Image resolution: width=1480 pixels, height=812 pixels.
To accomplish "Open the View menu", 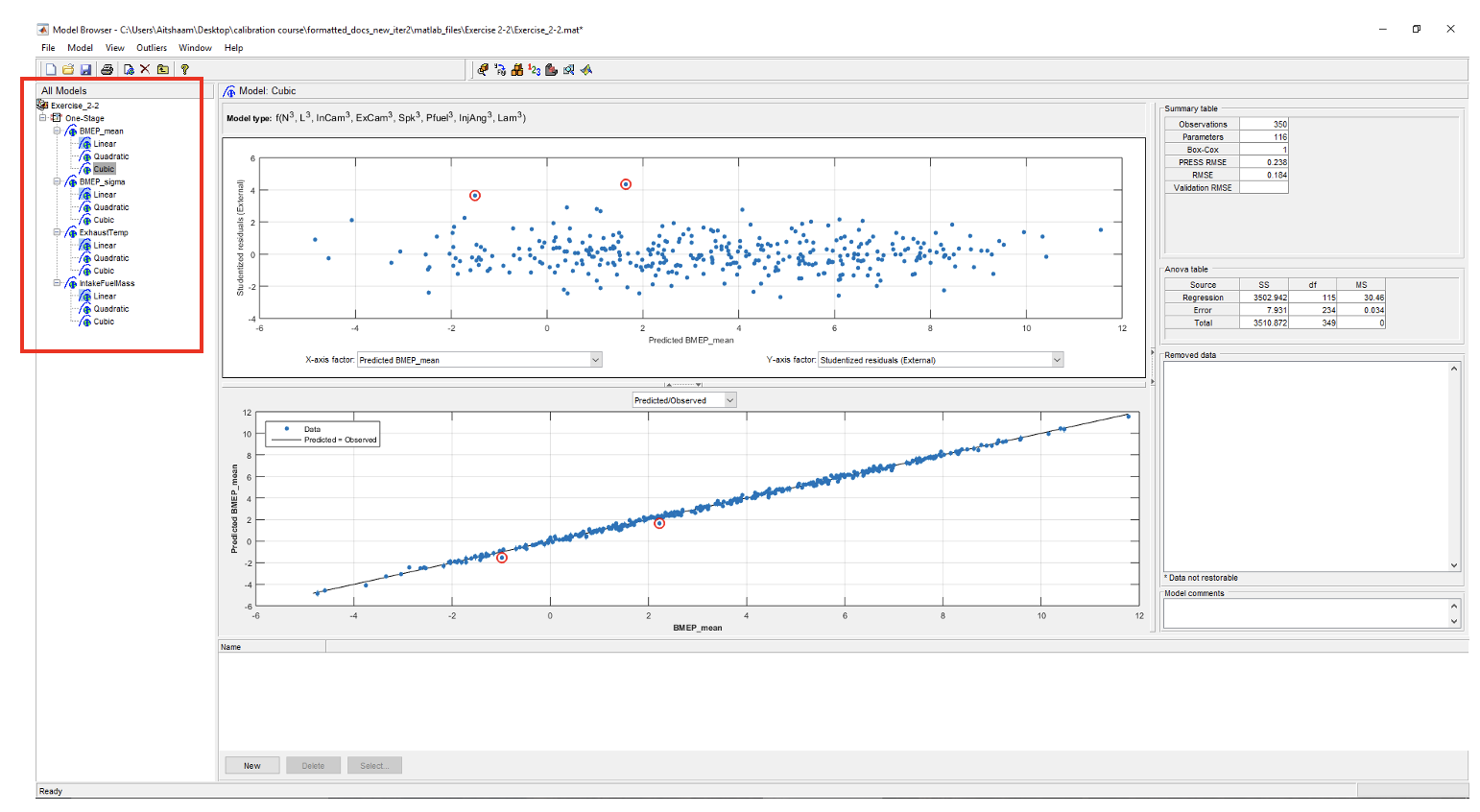I will tap(114, 48).
